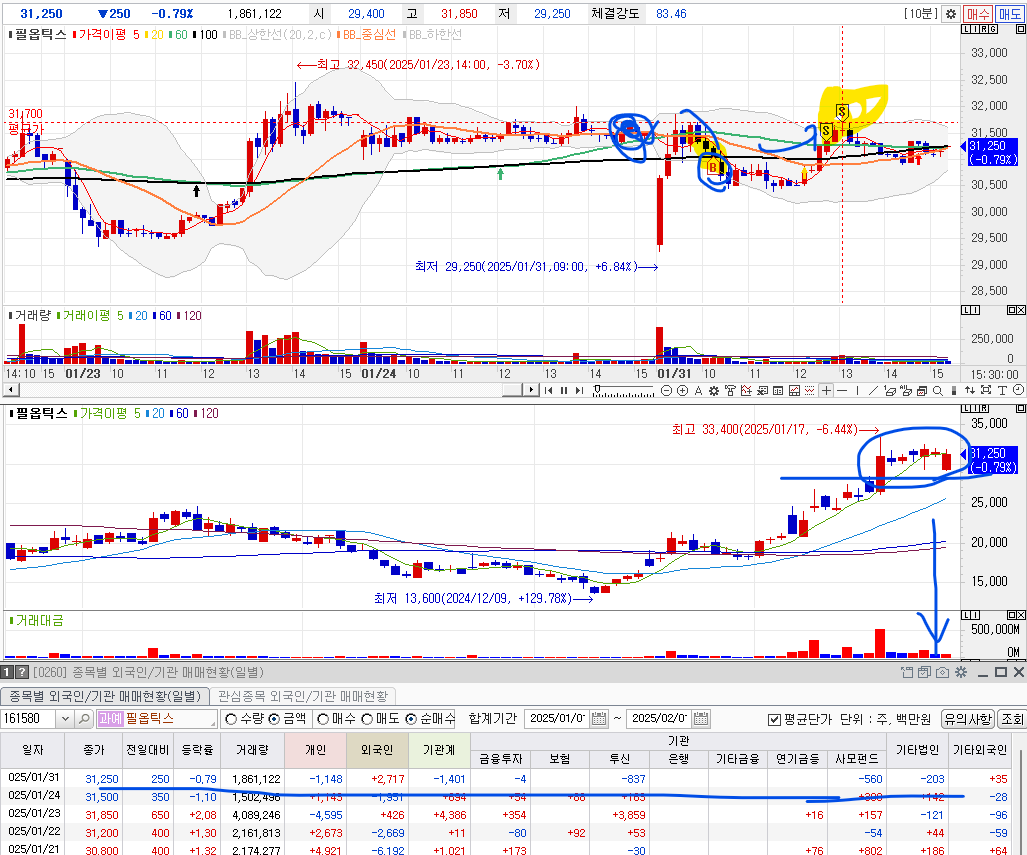The height and width of the screenshot is (855, 1027).
Task: Select the text A tool in chart toolbar
Action: pyautogui.click(x=698, y=390)
